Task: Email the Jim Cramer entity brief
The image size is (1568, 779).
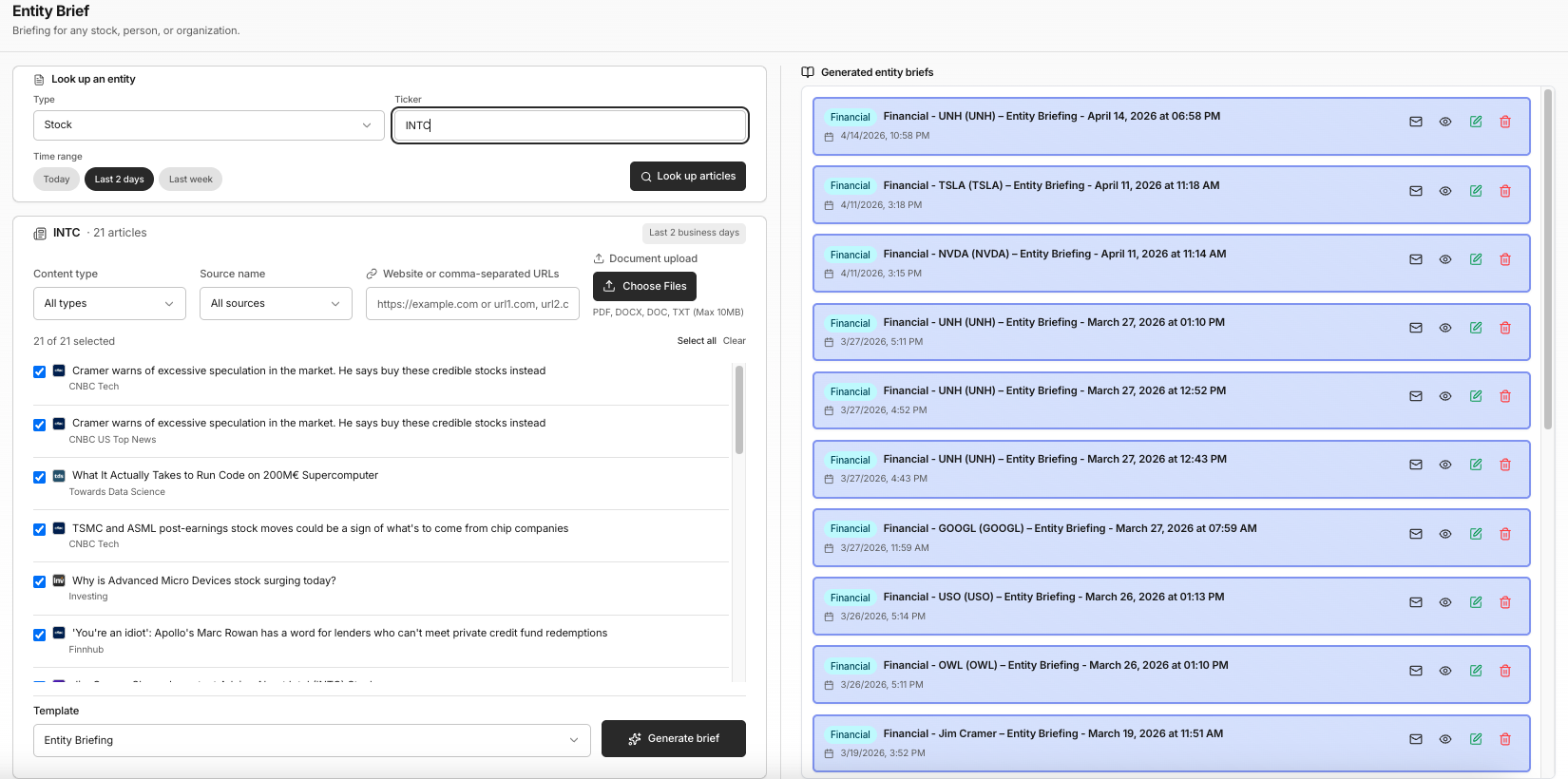Action: tap(1416, 739)
